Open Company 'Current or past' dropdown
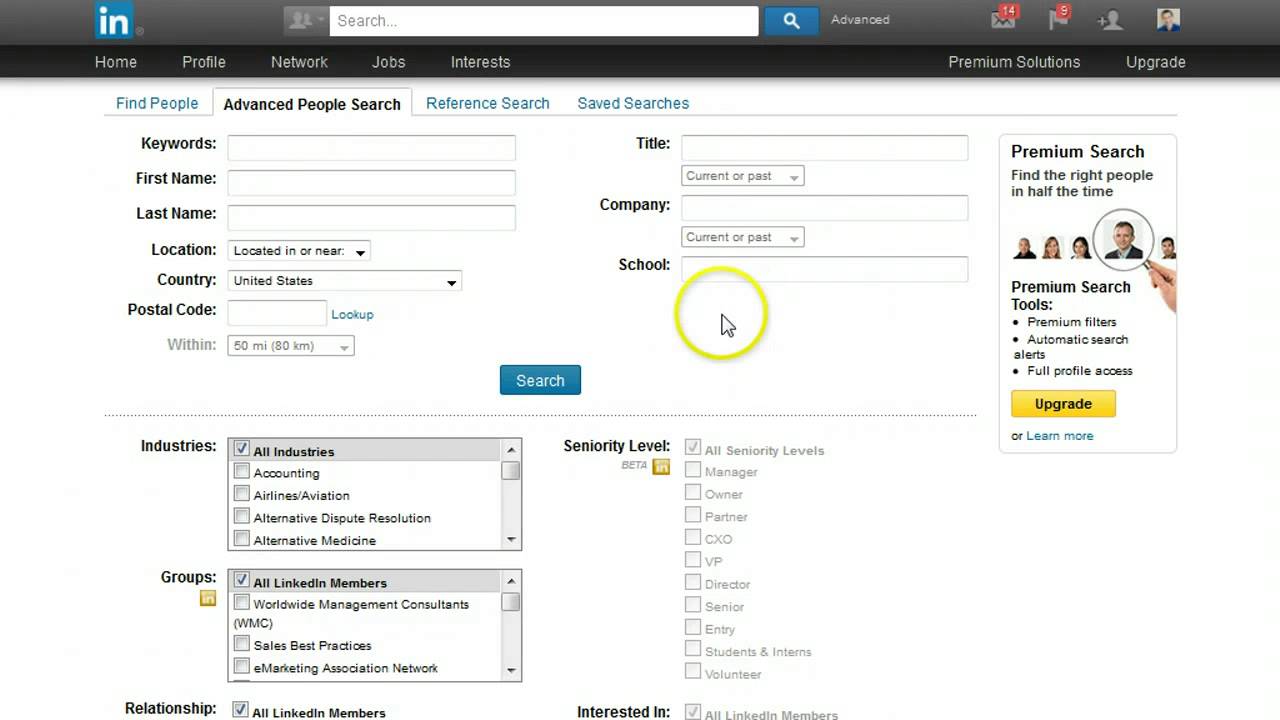Viewport: 1280px width, 720px height. (x=743, y=237)
